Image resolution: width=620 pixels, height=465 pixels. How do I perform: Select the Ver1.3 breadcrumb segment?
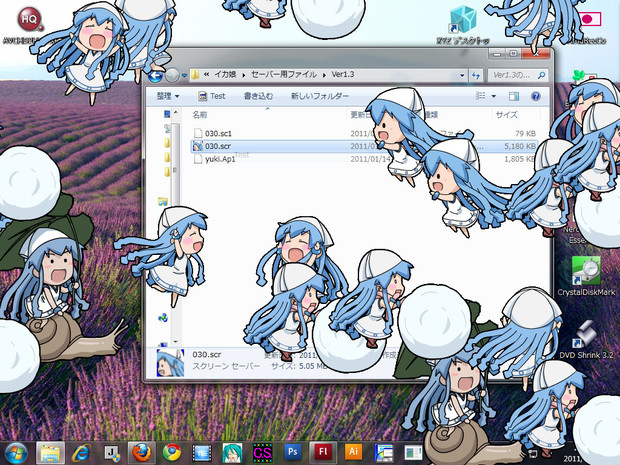coord(343,74)
